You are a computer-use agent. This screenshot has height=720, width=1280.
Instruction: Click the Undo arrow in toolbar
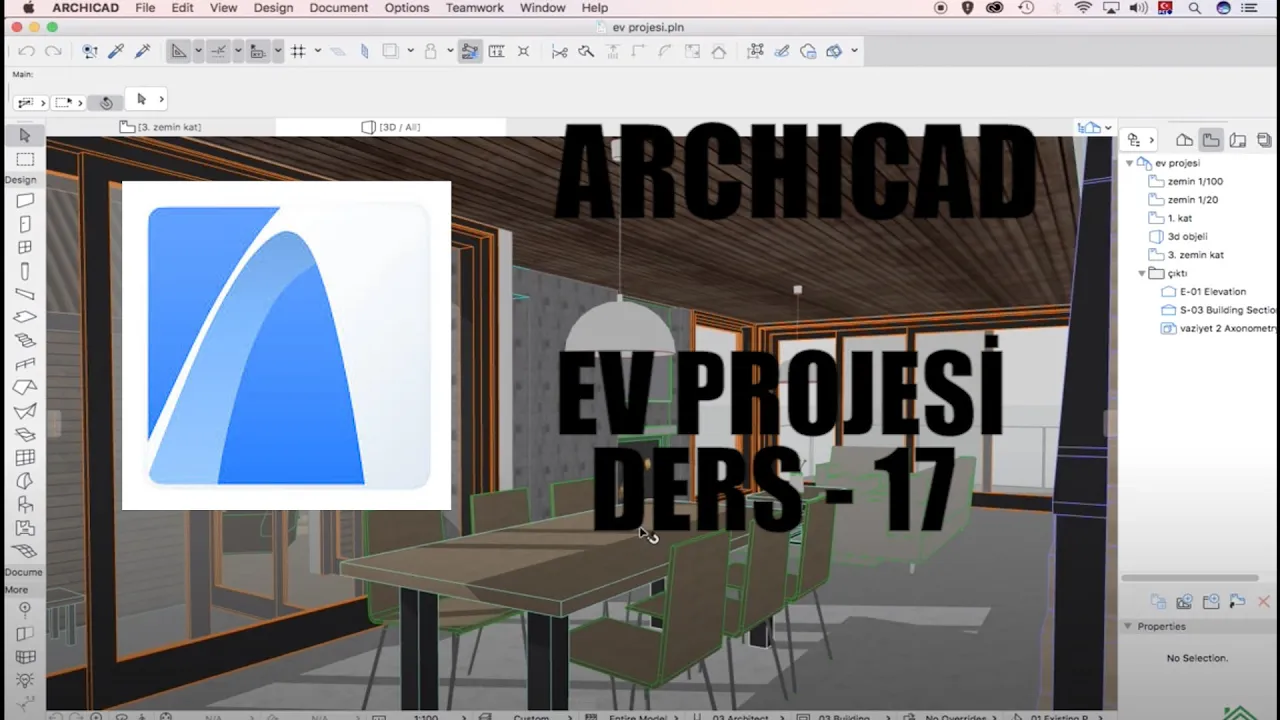(27, 51)
